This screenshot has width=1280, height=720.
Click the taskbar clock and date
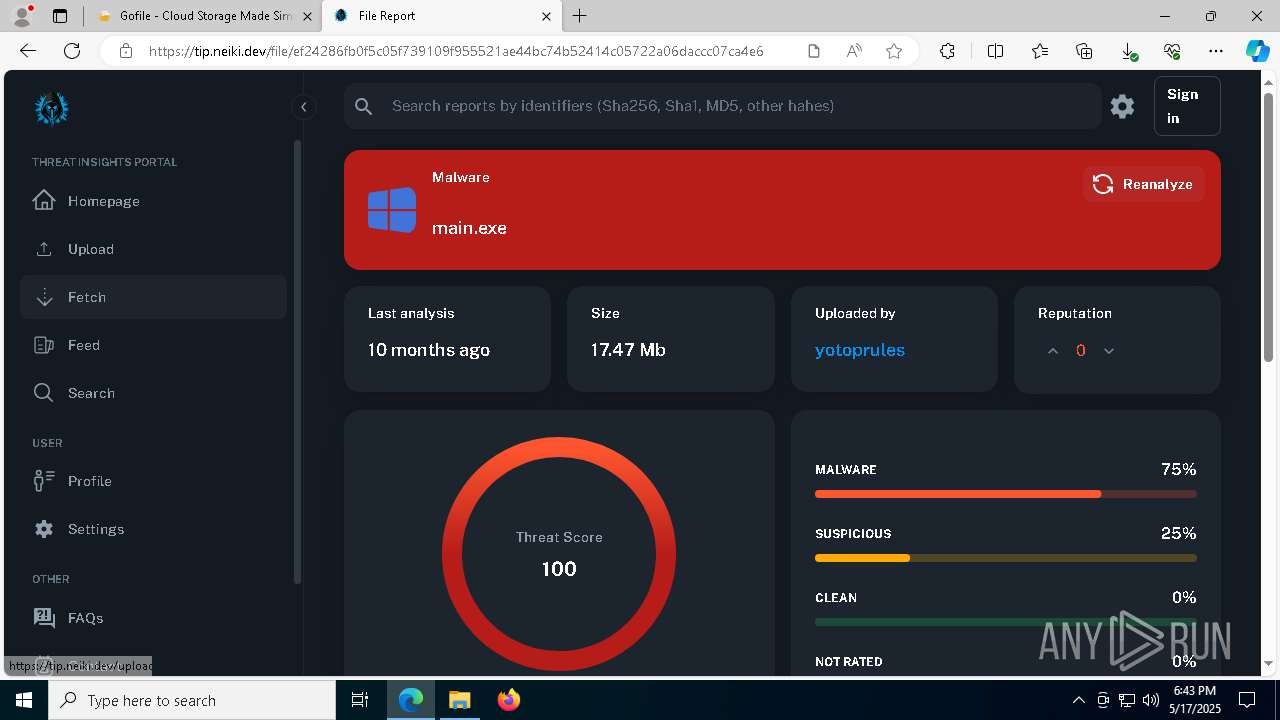point(1194,700)
